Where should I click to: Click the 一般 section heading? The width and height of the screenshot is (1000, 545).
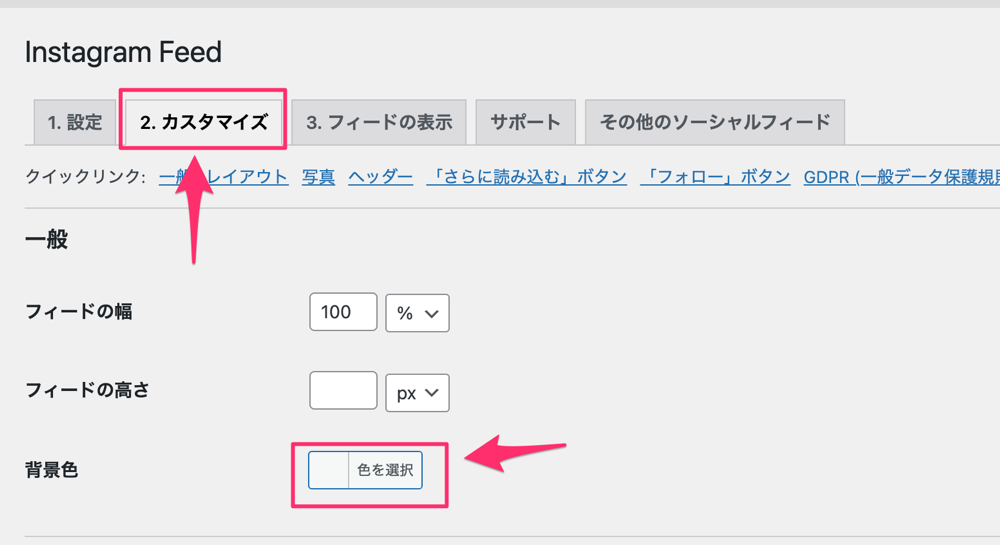[46, 240]
